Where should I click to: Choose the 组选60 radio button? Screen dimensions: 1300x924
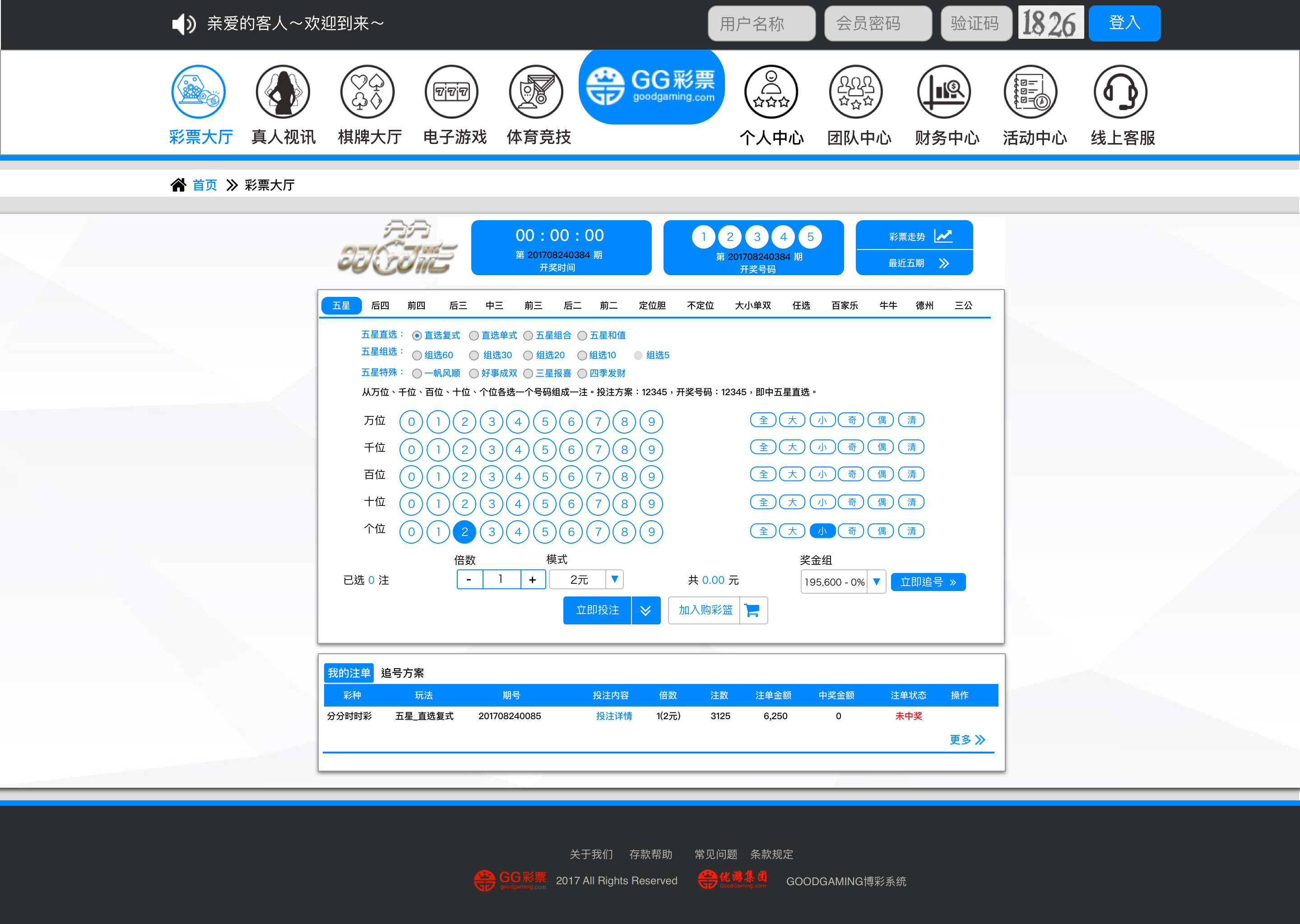point(417,356)
